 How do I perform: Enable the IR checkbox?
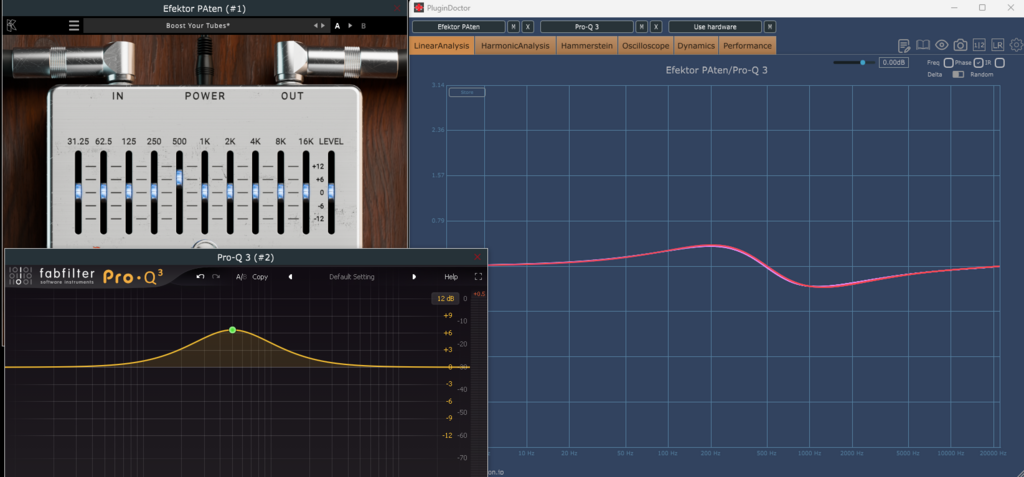click(x=1000, y=63)
